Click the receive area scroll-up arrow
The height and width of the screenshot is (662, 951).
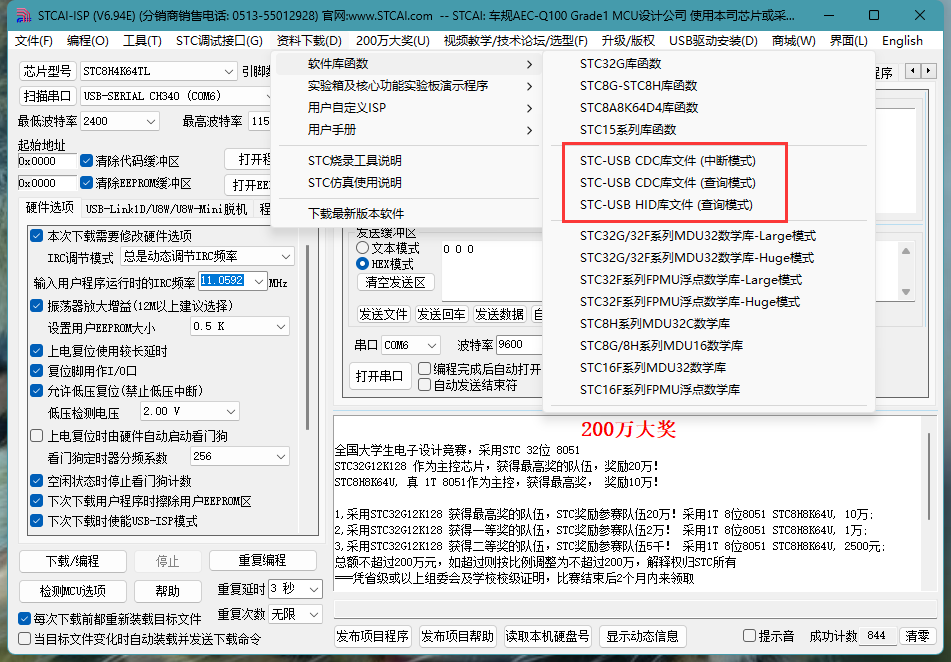pos(906,251)
